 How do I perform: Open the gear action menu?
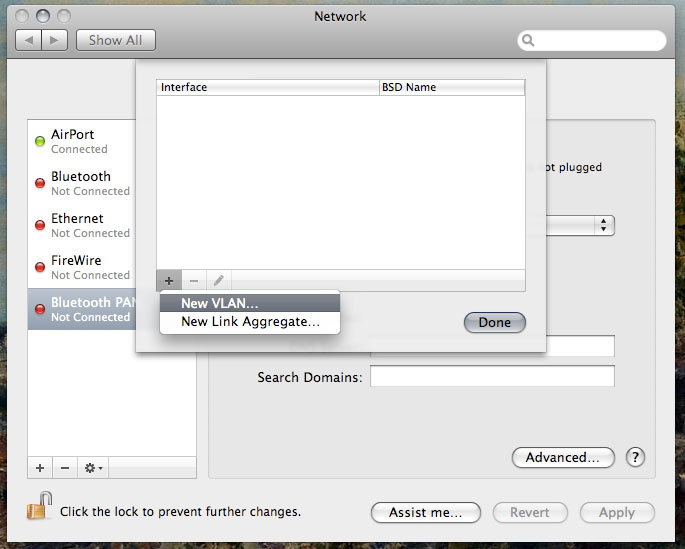(x=93, y=468)
